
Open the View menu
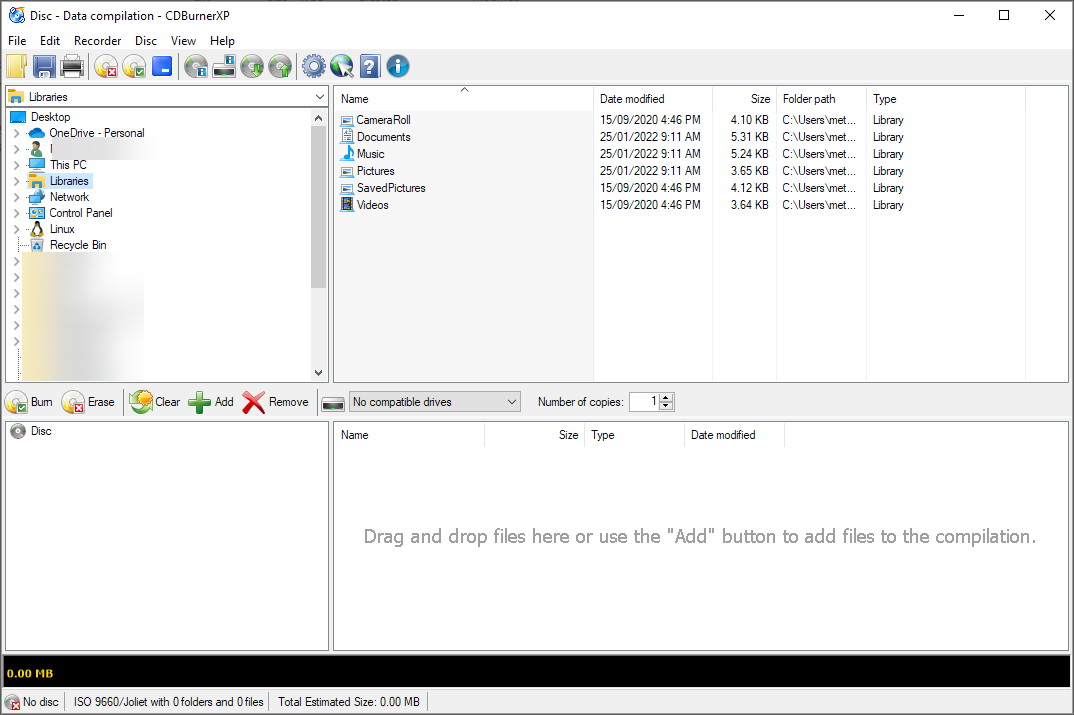(183, 41)
